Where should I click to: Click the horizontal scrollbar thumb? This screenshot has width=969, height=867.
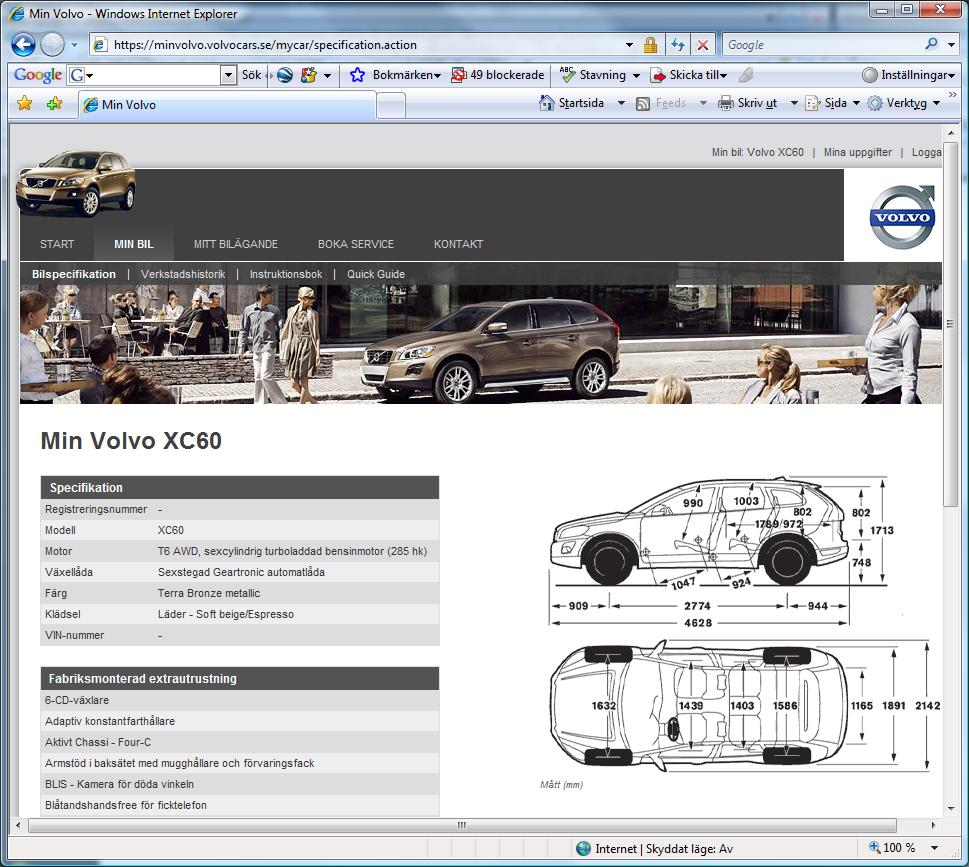(462, 825)
